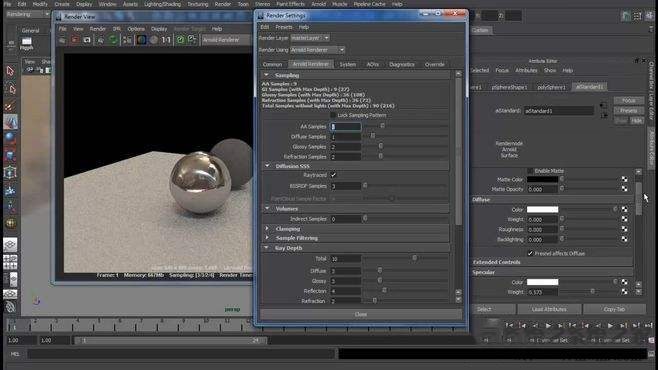
Task: Select the Scale tool cube icon
Action: [10, 156]
